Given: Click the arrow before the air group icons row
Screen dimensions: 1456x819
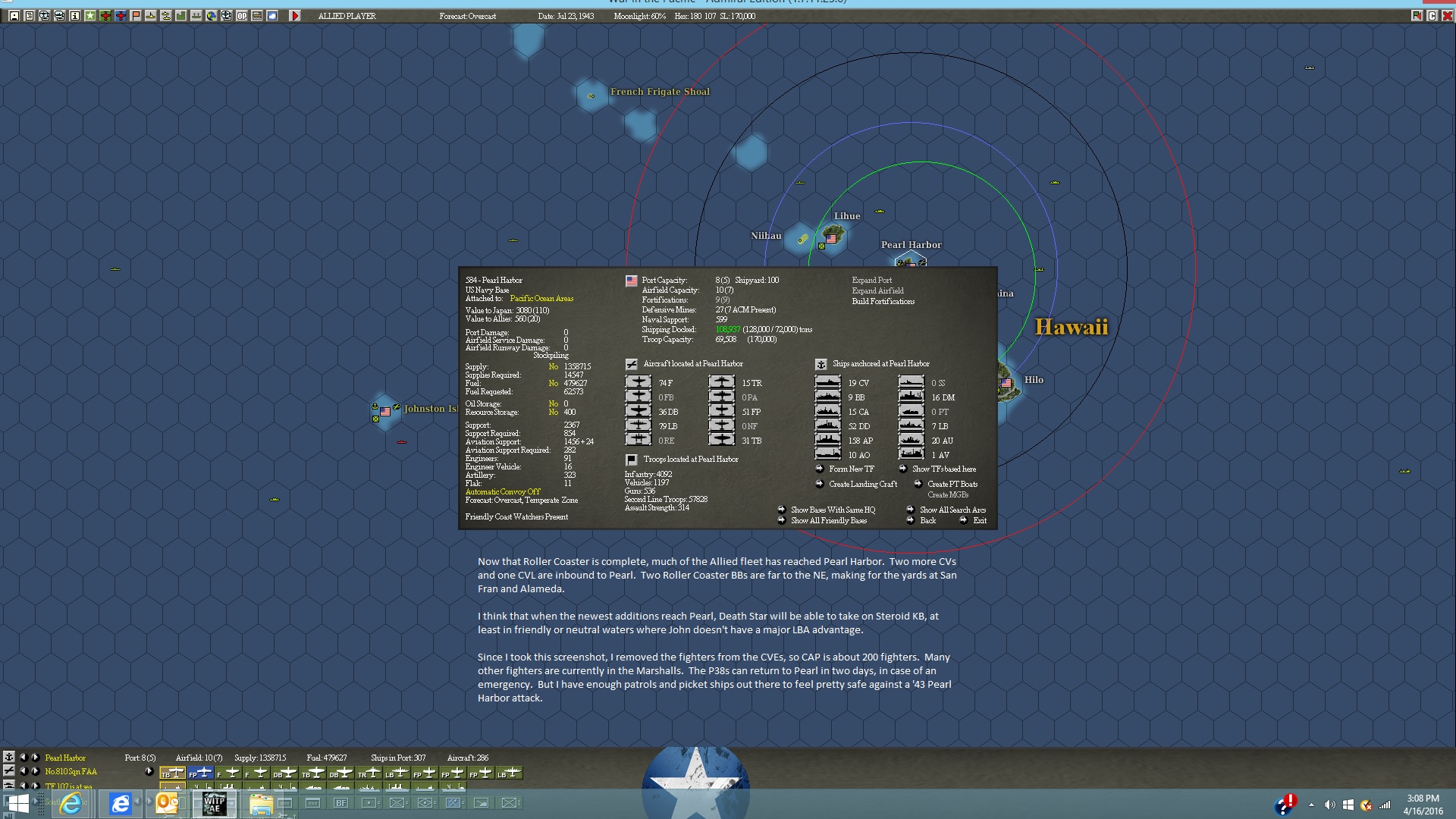Looking at the screenshot, I should tap(149, 771).
